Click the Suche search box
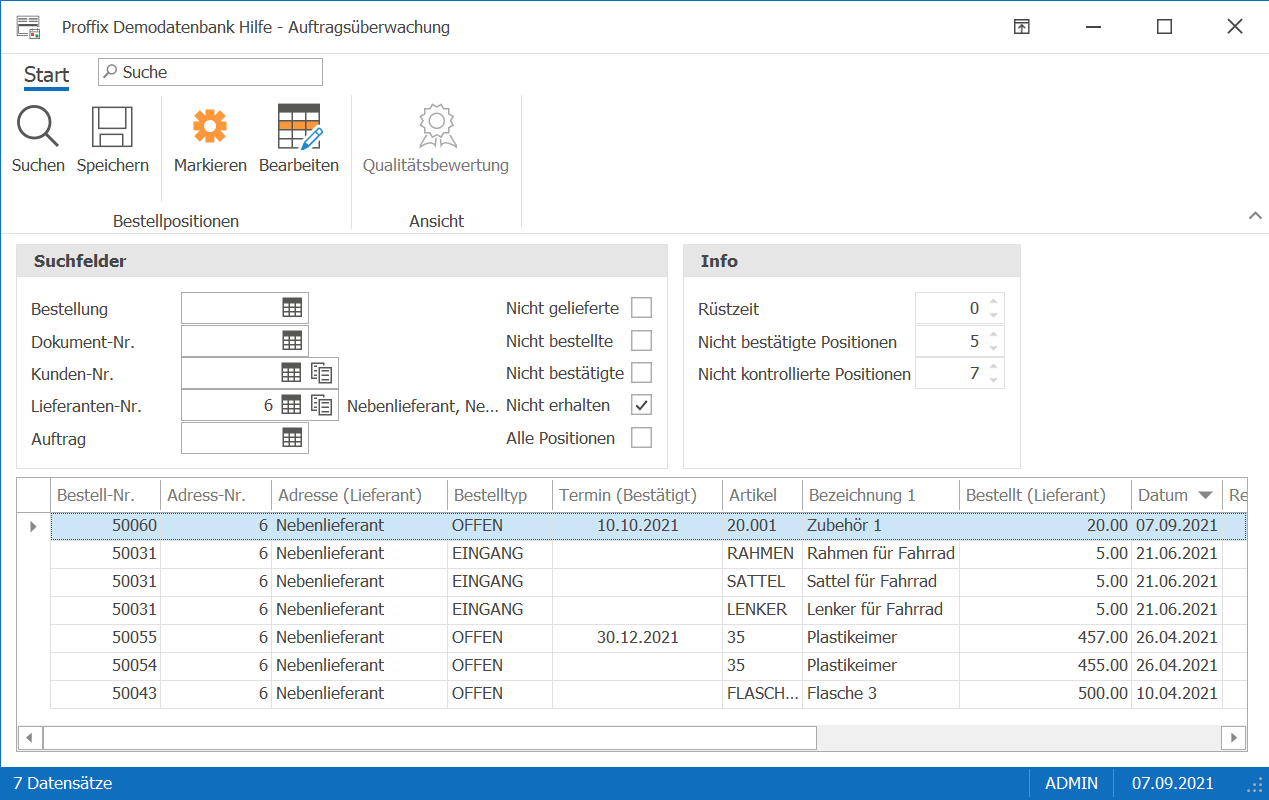The image size is (1269, 800). [x=210, y=72]
